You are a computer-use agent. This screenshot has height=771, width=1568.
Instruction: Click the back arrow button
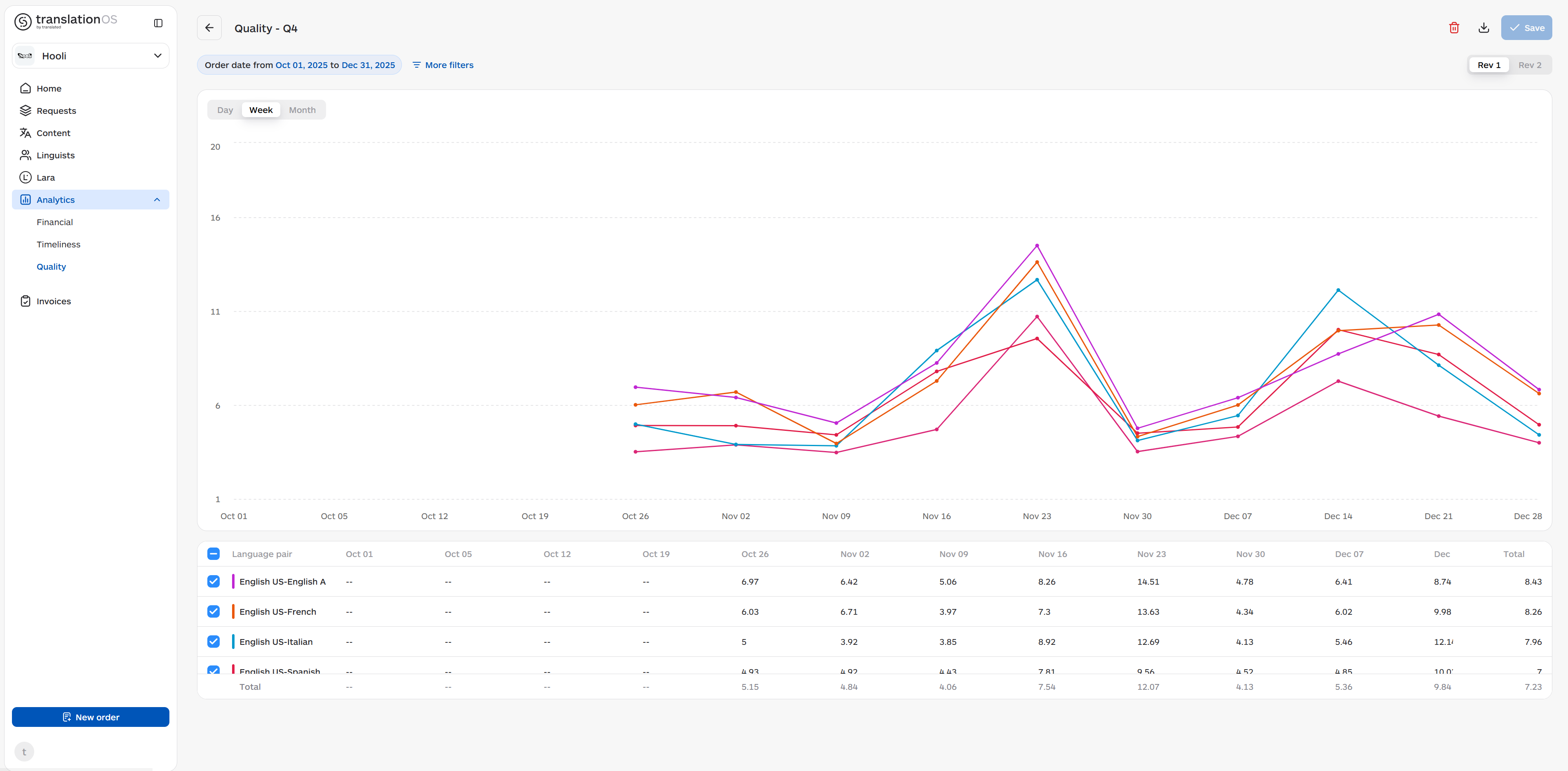209,28
